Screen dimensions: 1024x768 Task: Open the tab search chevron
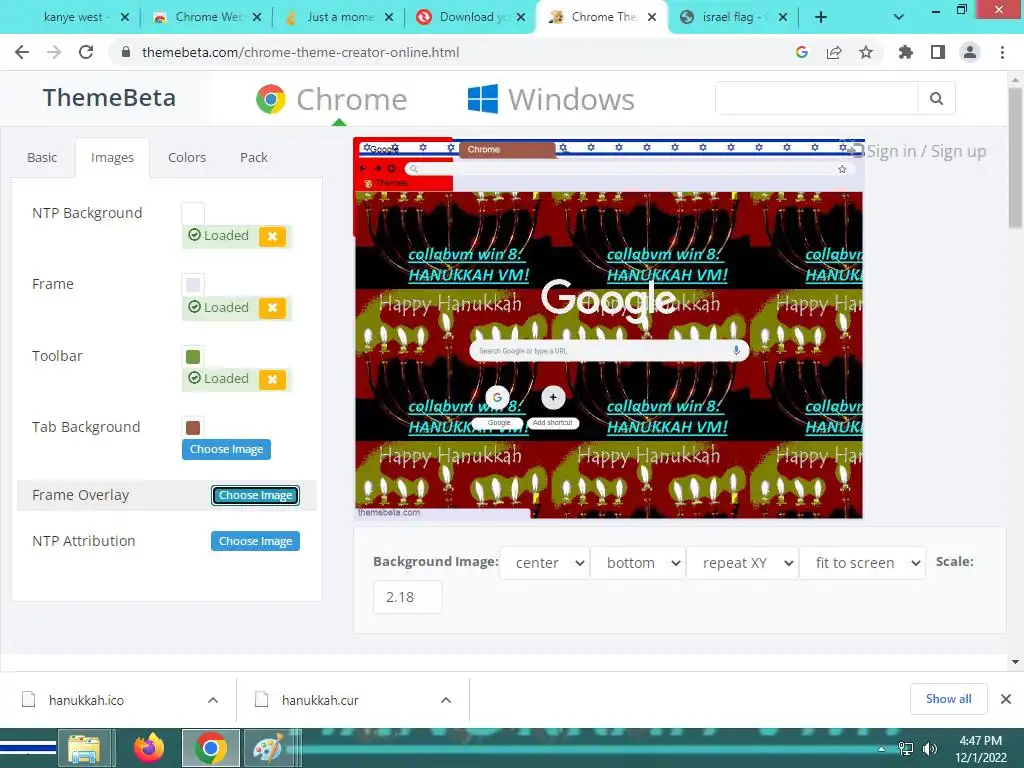[899, 17]
